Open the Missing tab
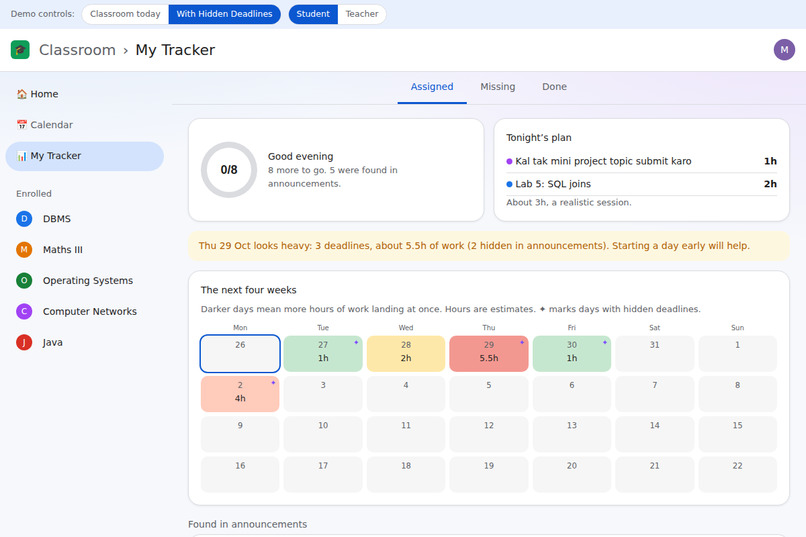 pyautogui.click(x=498, y=87)
